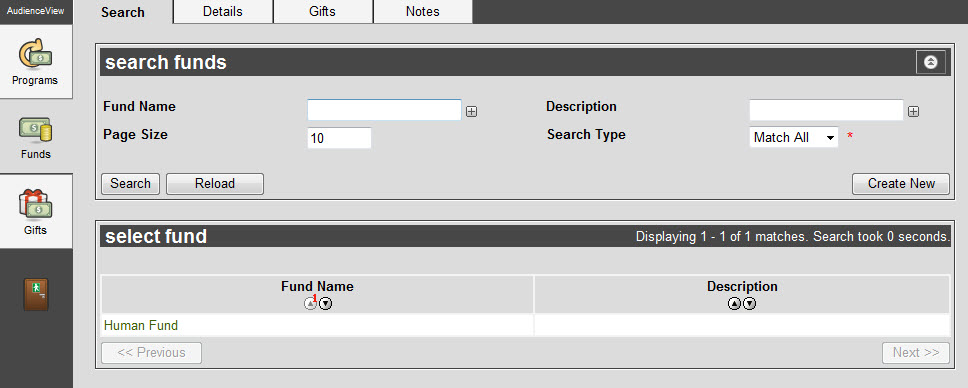This screenshot has width=968, height=388.
Task: Open the Notes tab
Action: tap(423, 12)
